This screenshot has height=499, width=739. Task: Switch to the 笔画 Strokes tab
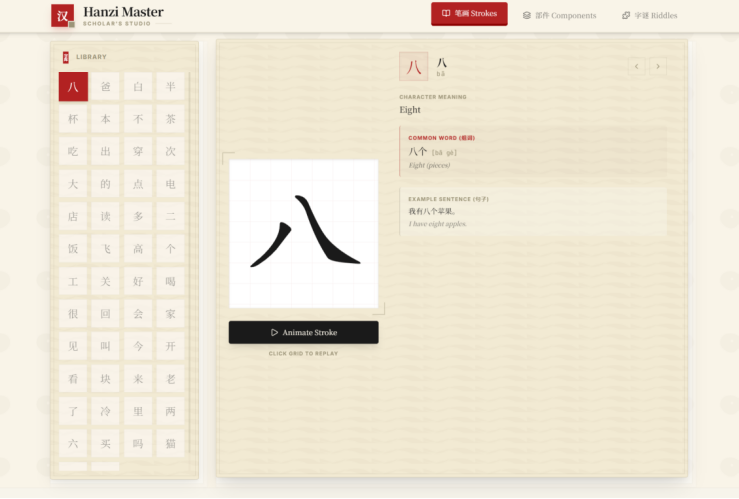[x=469, y=14]
